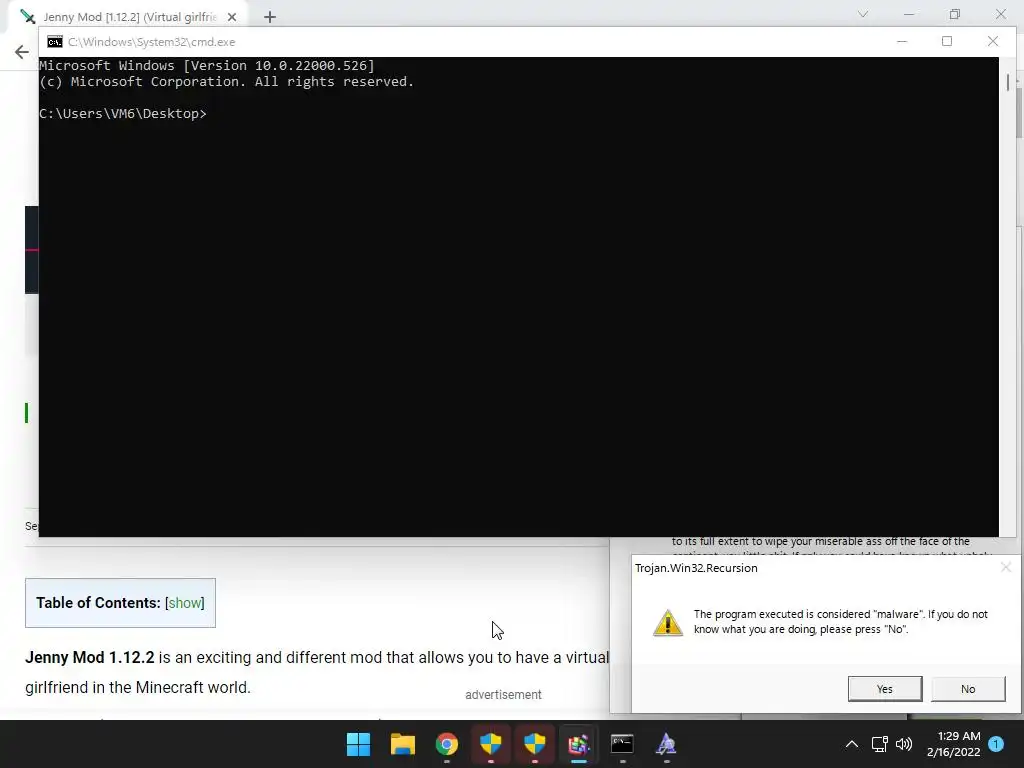Click the command prompt line C:\Users\VM6\Desktop>

point(123,114)
